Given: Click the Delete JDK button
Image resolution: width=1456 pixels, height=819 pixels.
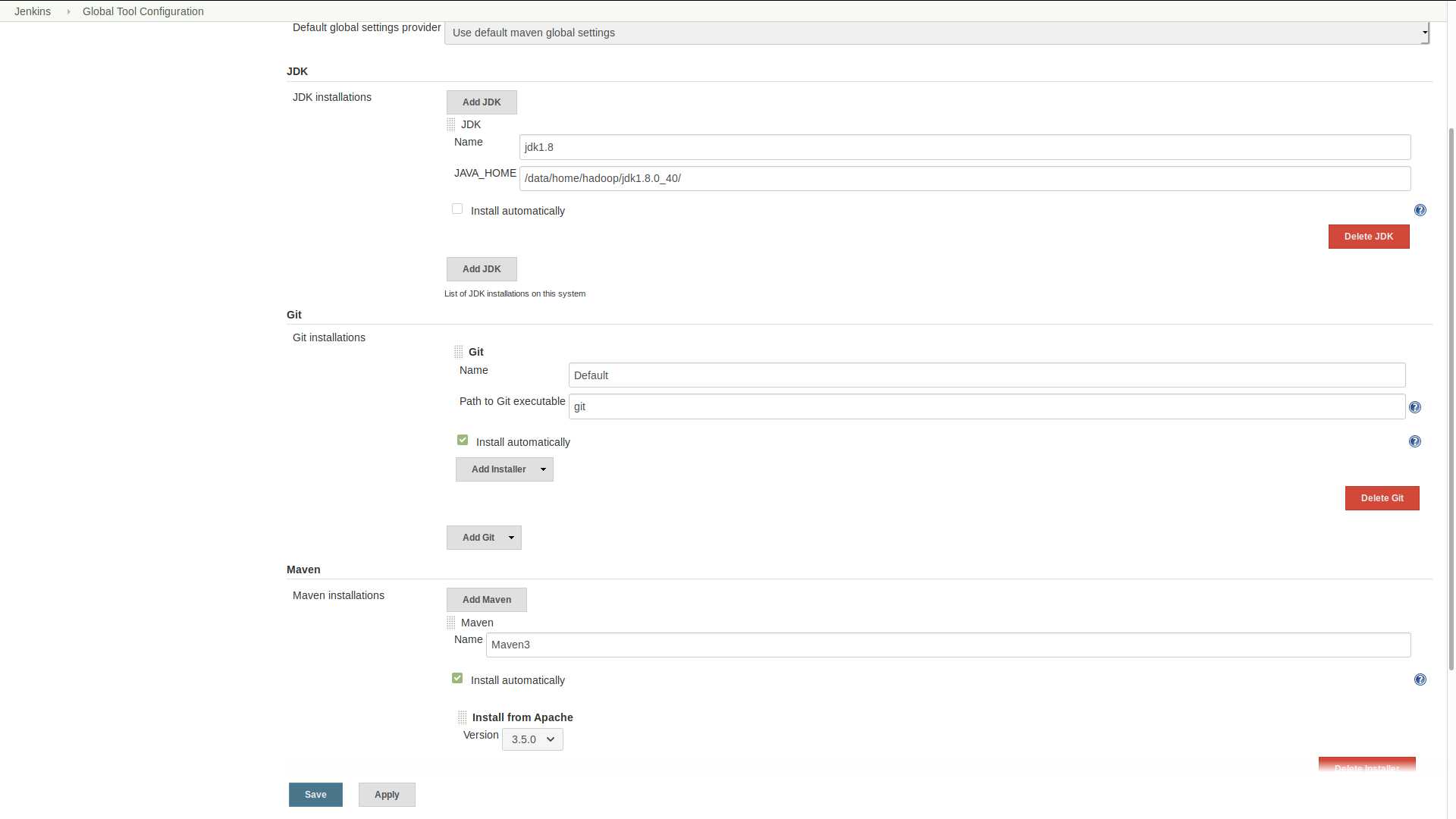Looking at the screenshot, I should (x=1369, y=237).
